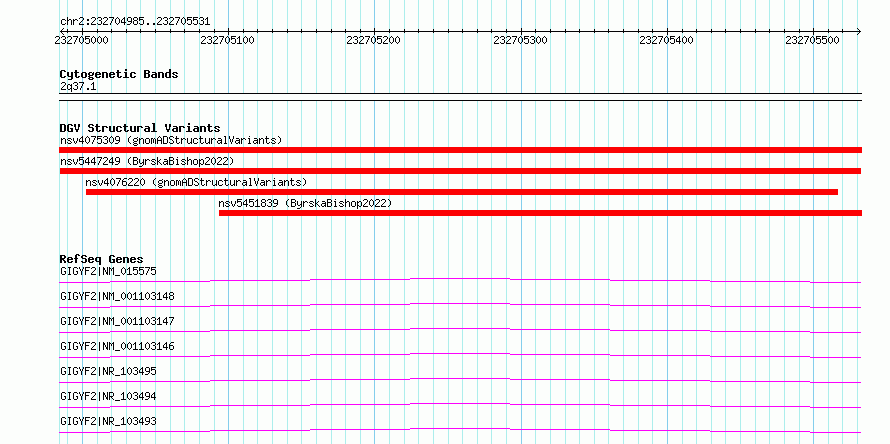The image size is (890, 444).
Task: Select the magenta intron line of NM_001103148
Action: (460, 305)
